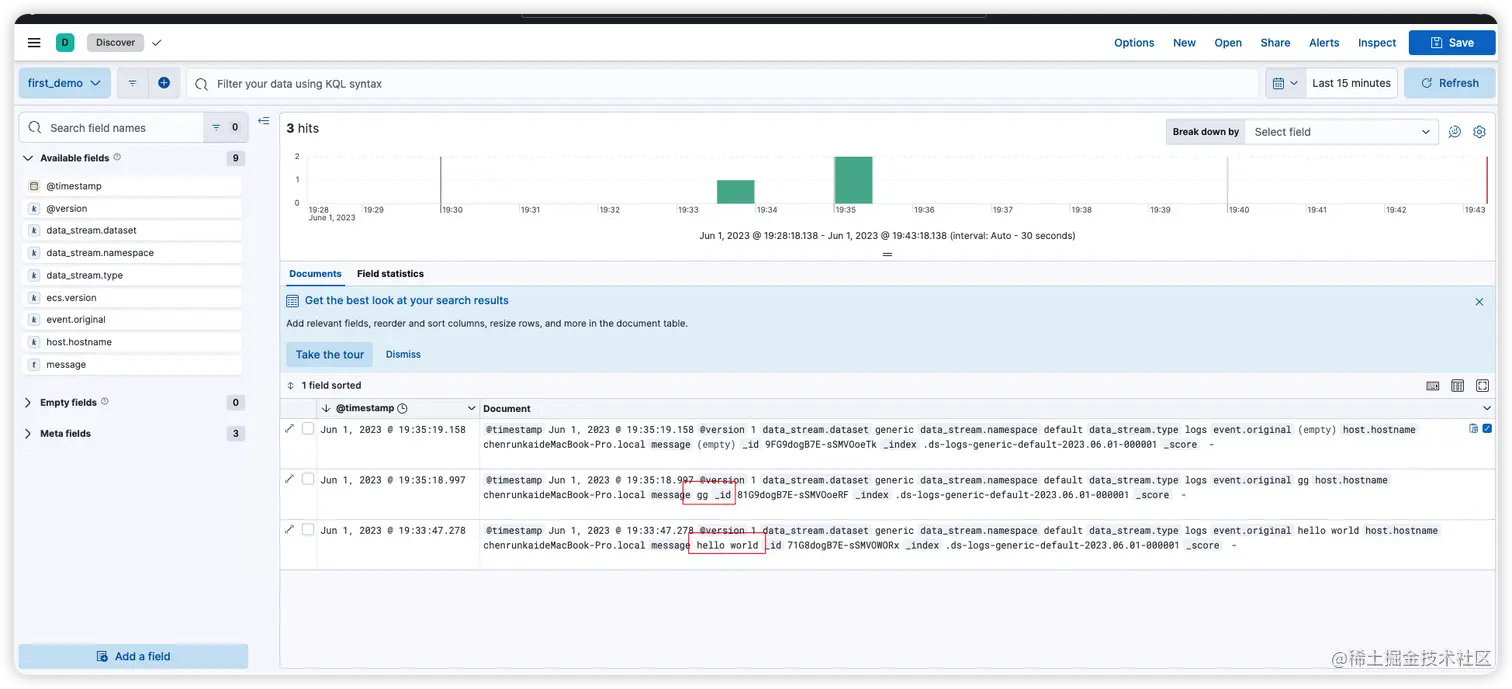Image resolution: width=1512 pixels, height=689 pixels.
Task: Click the edit visualization icon beside breakdown
Action: point(1455,132)
